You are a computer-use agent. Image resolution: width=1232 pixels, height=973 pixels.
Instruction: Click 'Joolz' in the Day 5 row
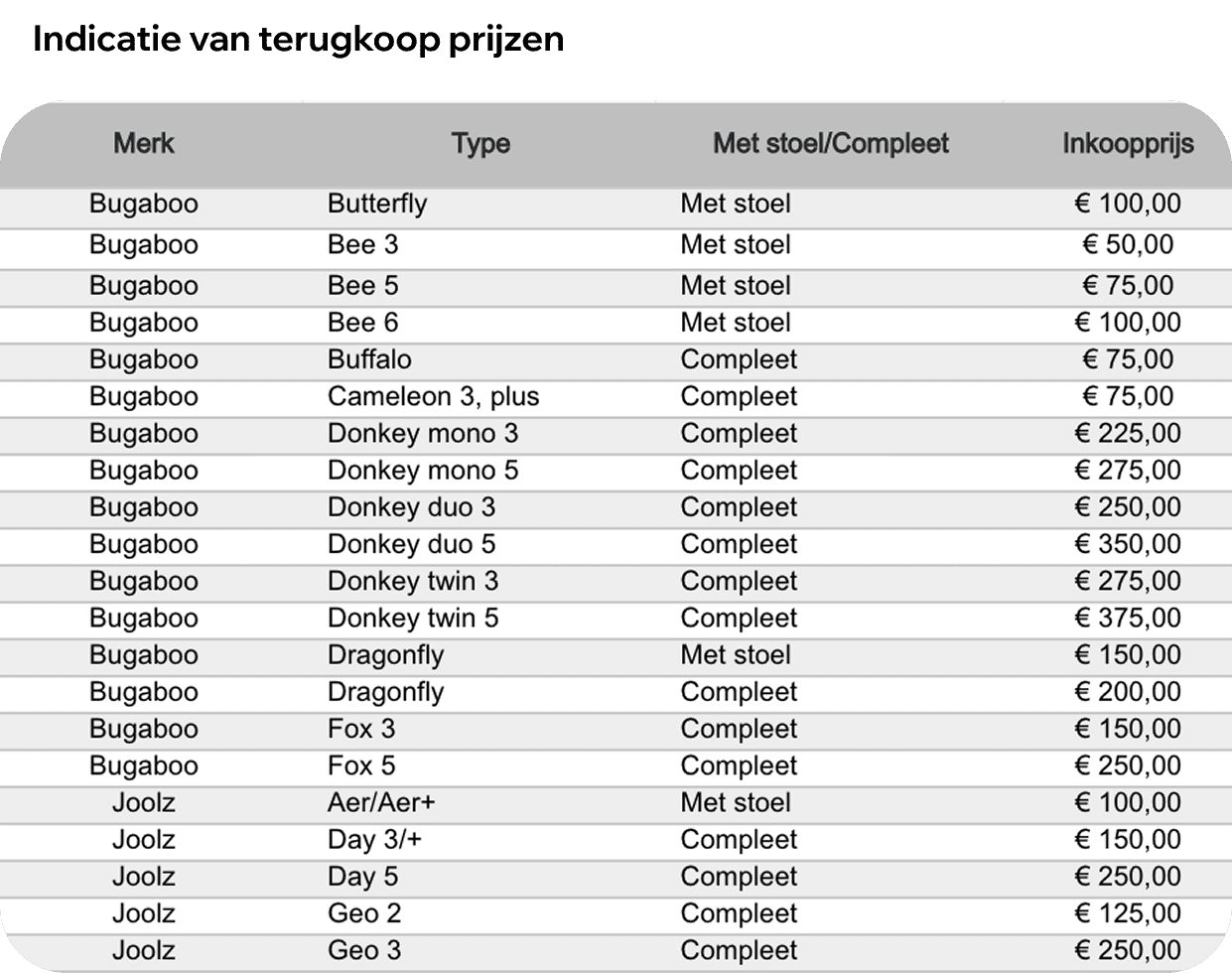coord(144,876)
